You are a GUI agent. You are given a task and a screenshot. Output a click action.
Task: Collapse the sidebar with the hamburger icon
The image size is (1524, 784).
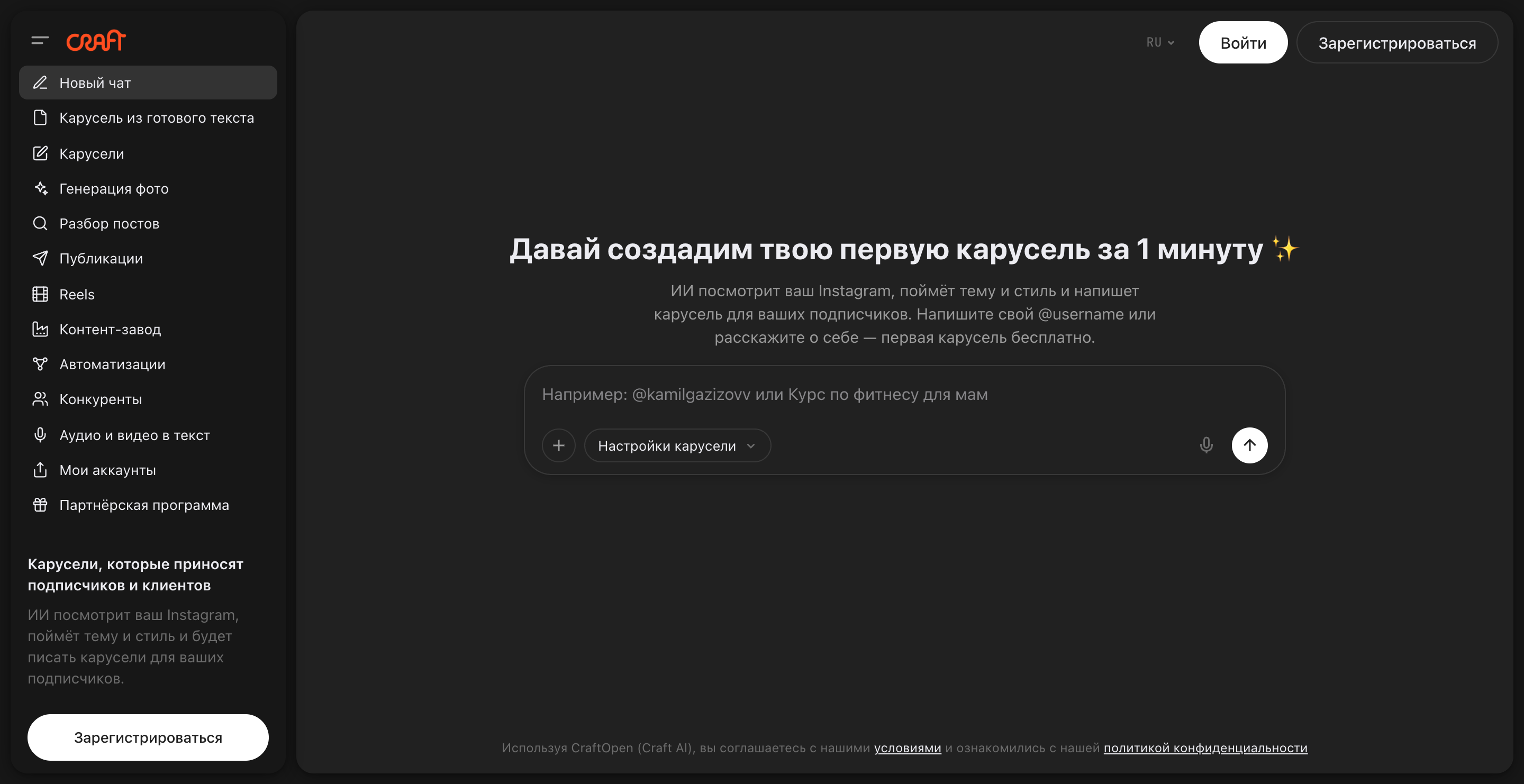point(40,40)
